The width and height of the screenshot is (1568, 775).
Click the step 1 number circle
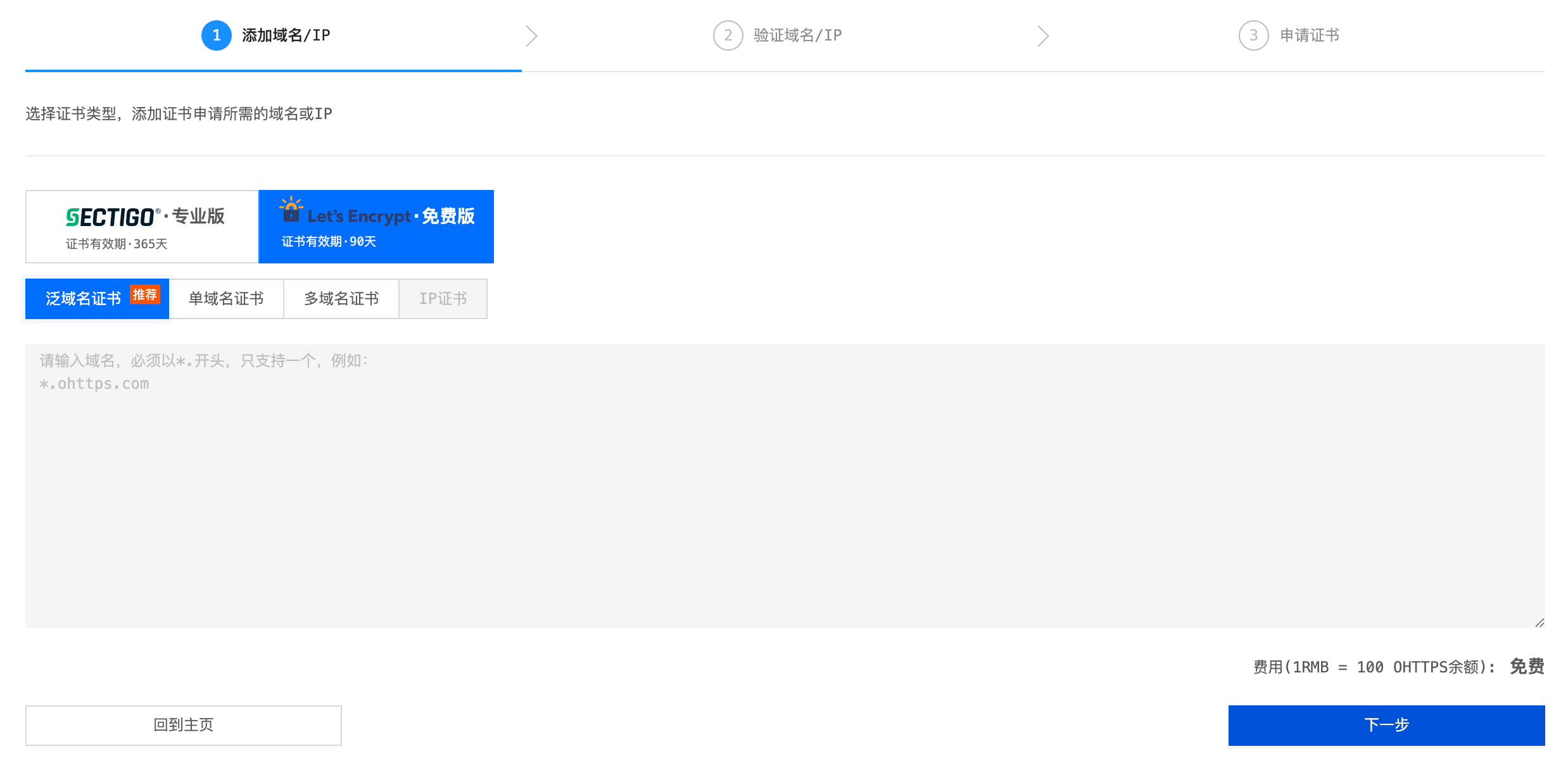pos(216,35)
